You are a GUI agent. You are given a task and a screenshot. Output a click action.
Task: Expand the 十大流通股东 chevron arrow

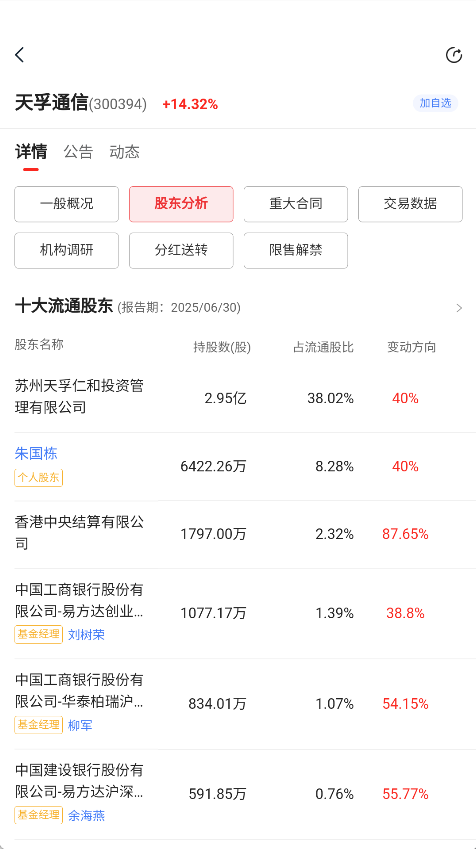click(459, 308)
